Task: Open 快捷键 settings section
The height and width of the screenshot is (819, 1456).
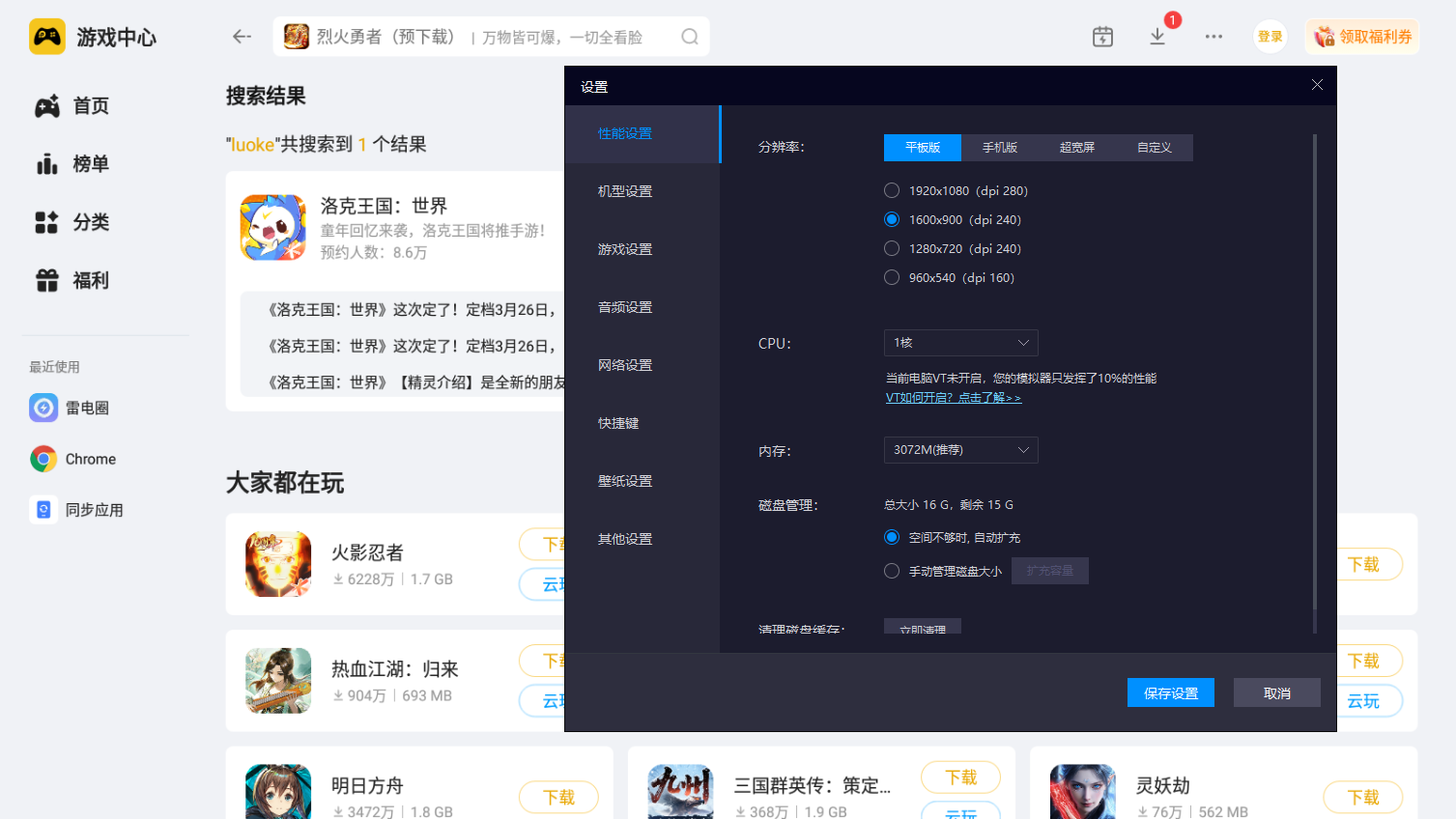Action: tap(642, 424)
